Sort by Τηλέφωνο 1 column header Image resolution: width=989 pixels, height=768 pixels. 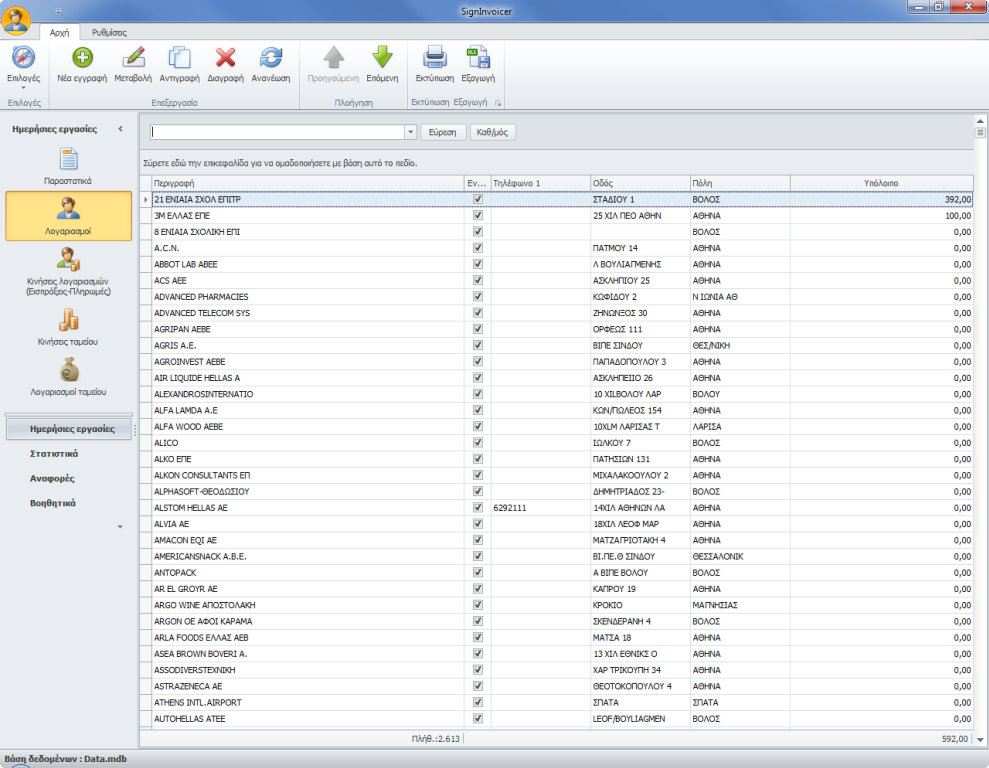(x=541, y=183)
